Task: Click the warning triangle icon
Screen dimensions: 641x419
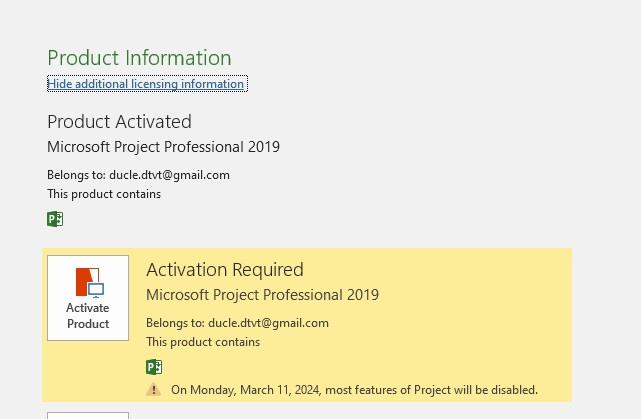Action: point(153,390)
